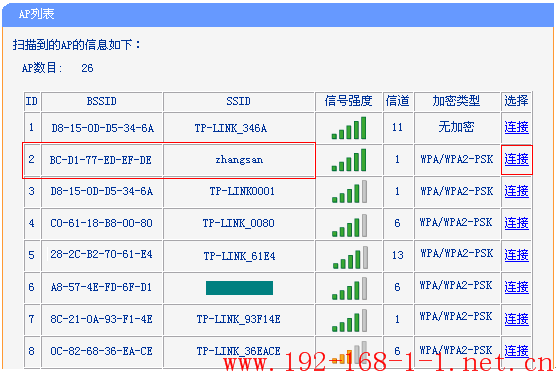This screenshot has width=556, height=378.
Task: Click the 连接 link for TP-LINK_346A
Action: [516, 127]
